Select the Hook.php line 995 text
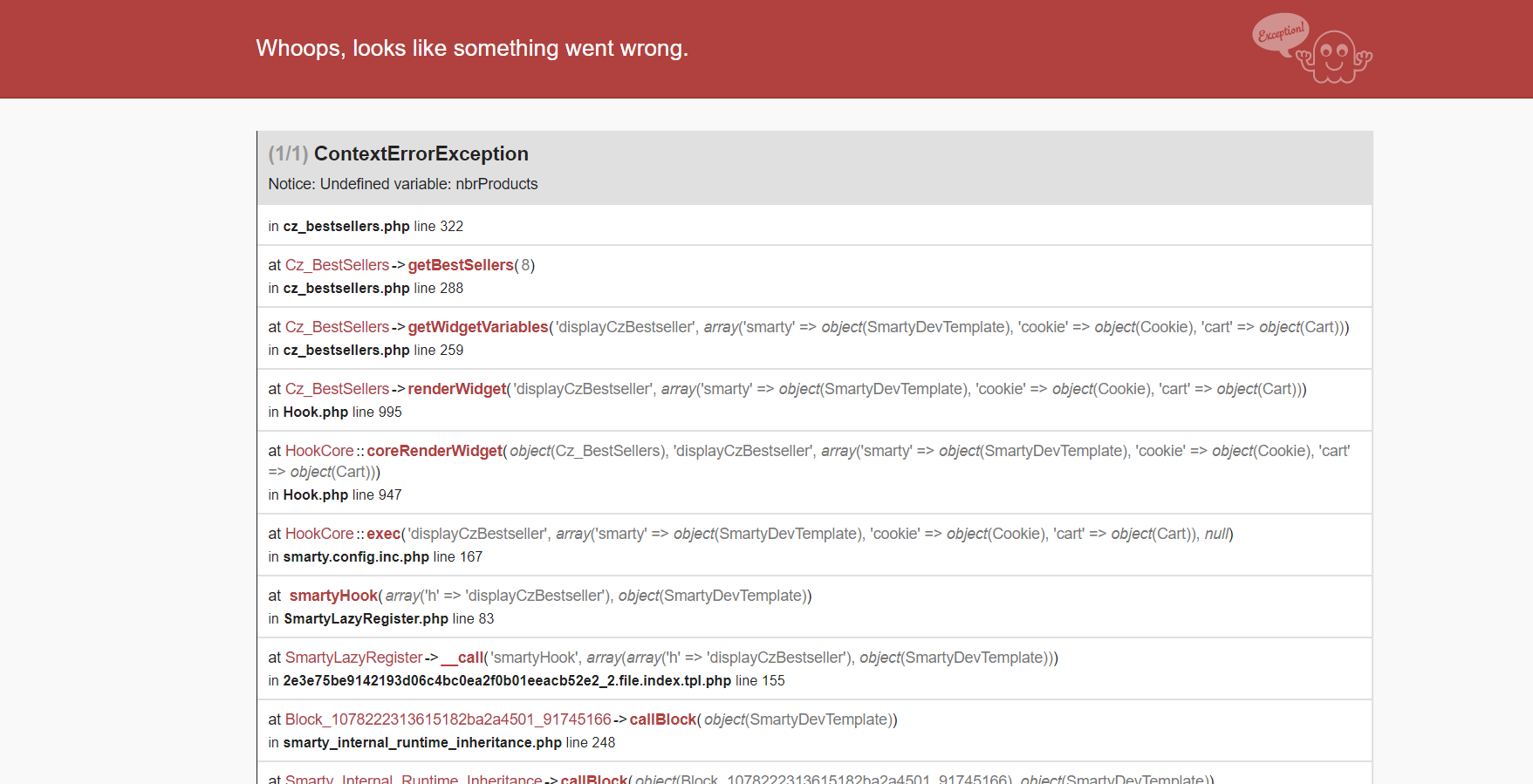 click(x=335, y=412)
